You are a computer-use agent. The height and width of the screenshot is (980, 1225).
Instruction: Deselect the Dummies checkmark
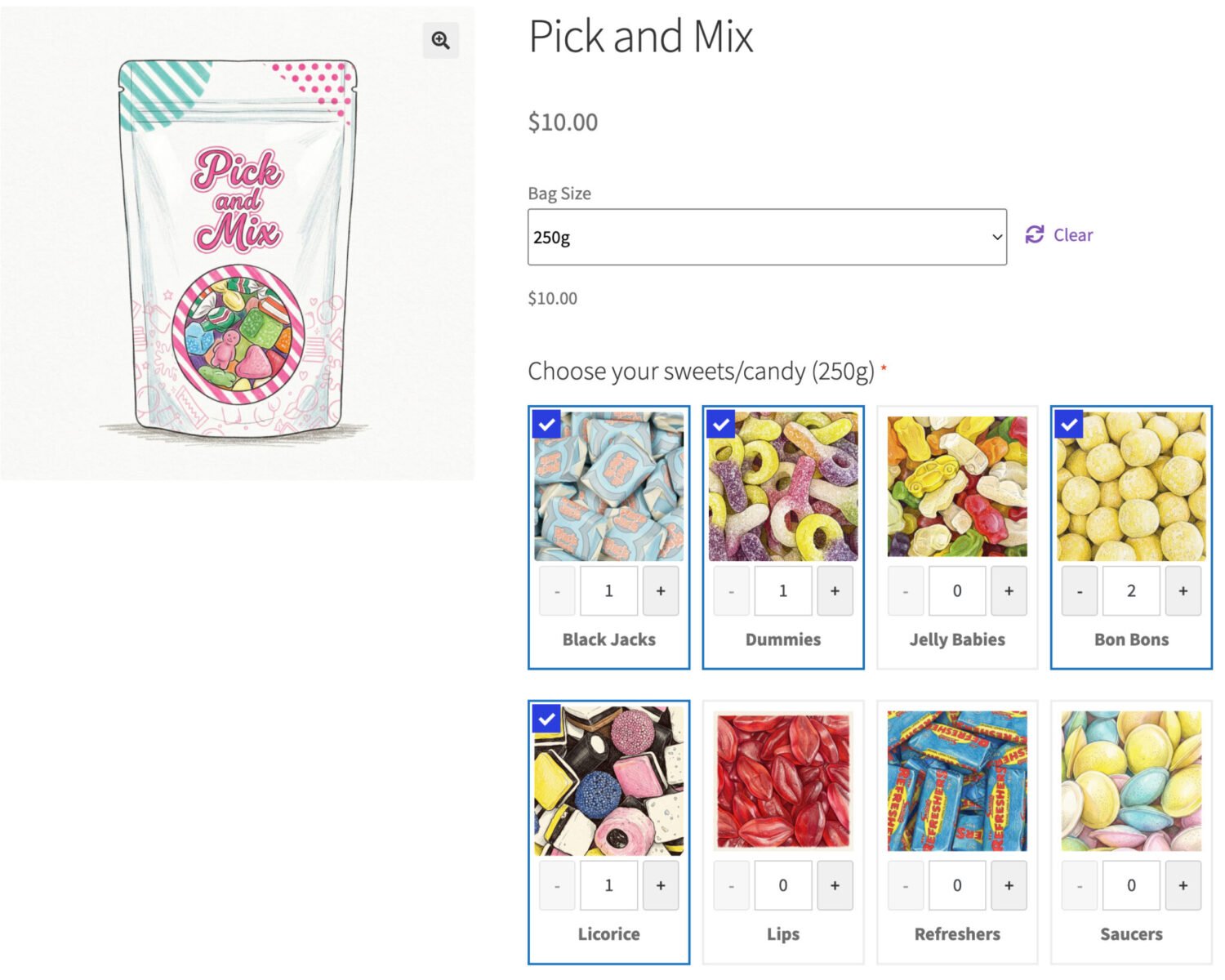point(722,425)
